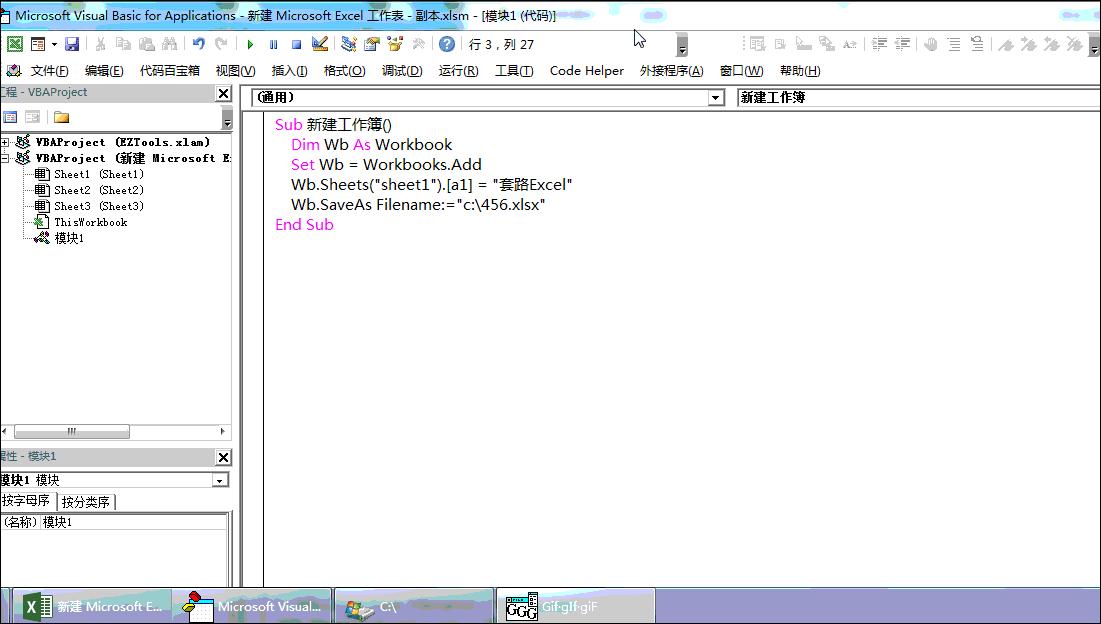Open the 外接程序(A) menu

pyautogui.click(x=671, y=71)
